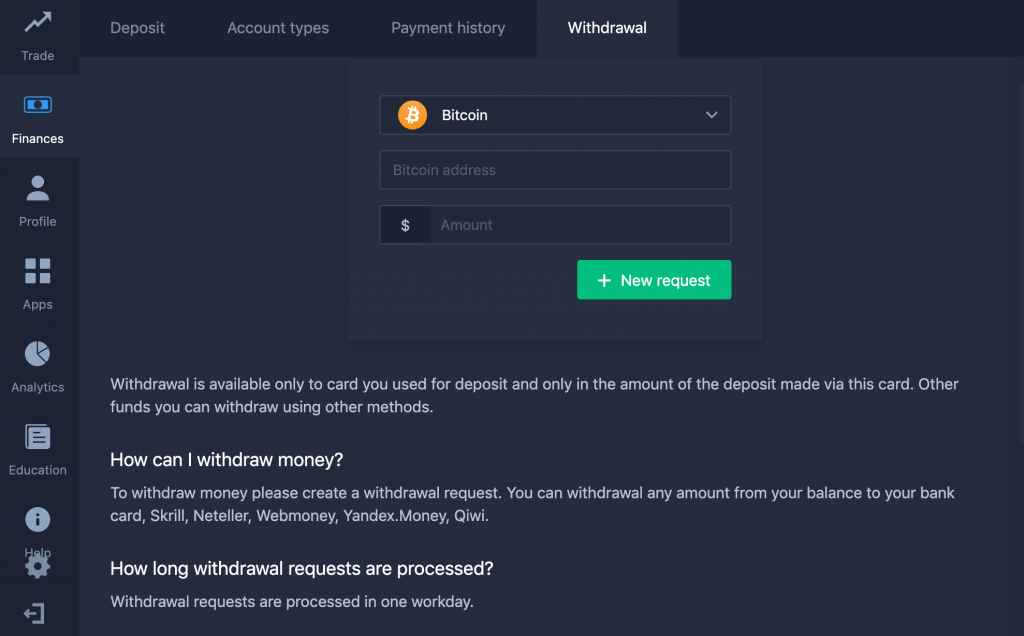Open the Education document icon
Image resolution: width=1024 pixels, height=636 pixels.
[38, 437]
